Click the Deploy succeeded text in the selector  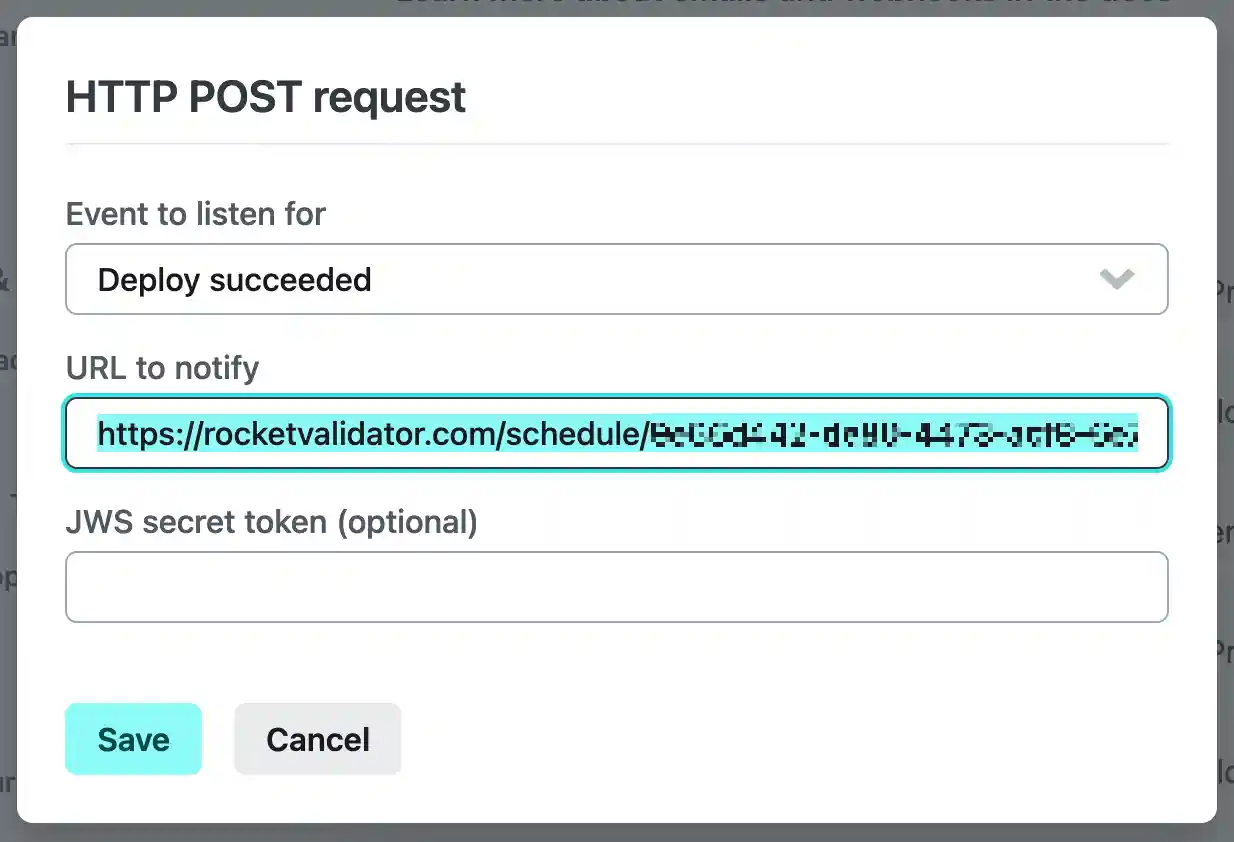click(x=233, y=279)
